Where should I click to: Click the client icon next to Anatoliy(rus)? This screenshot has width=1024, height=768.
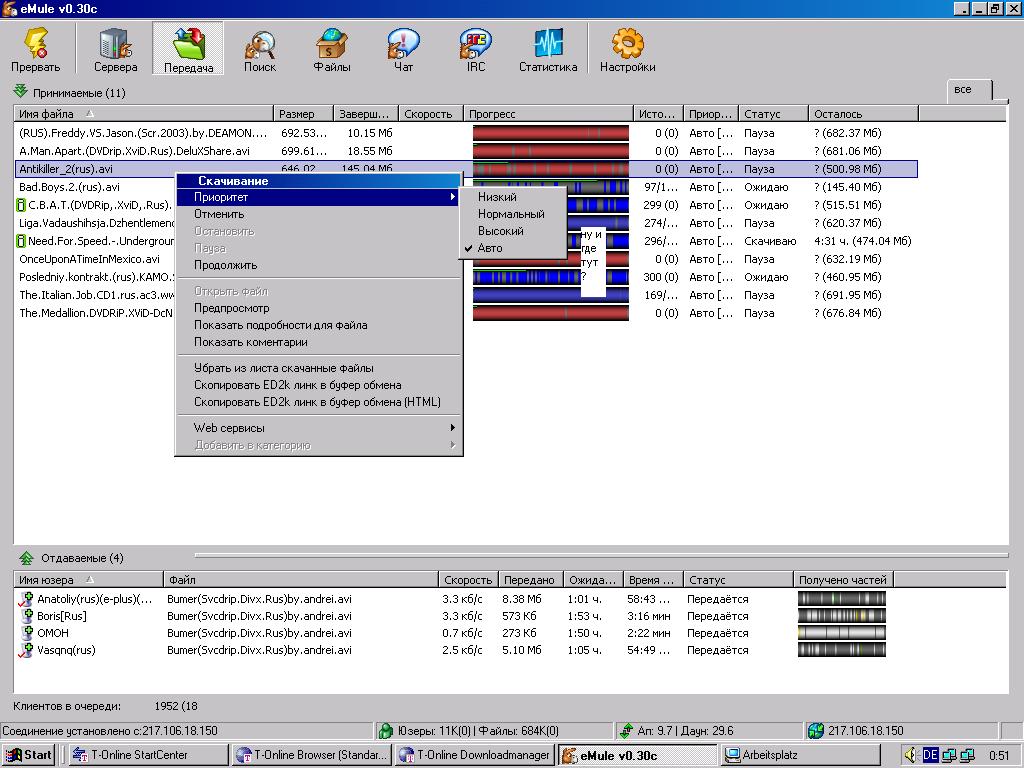pos(26,599)
